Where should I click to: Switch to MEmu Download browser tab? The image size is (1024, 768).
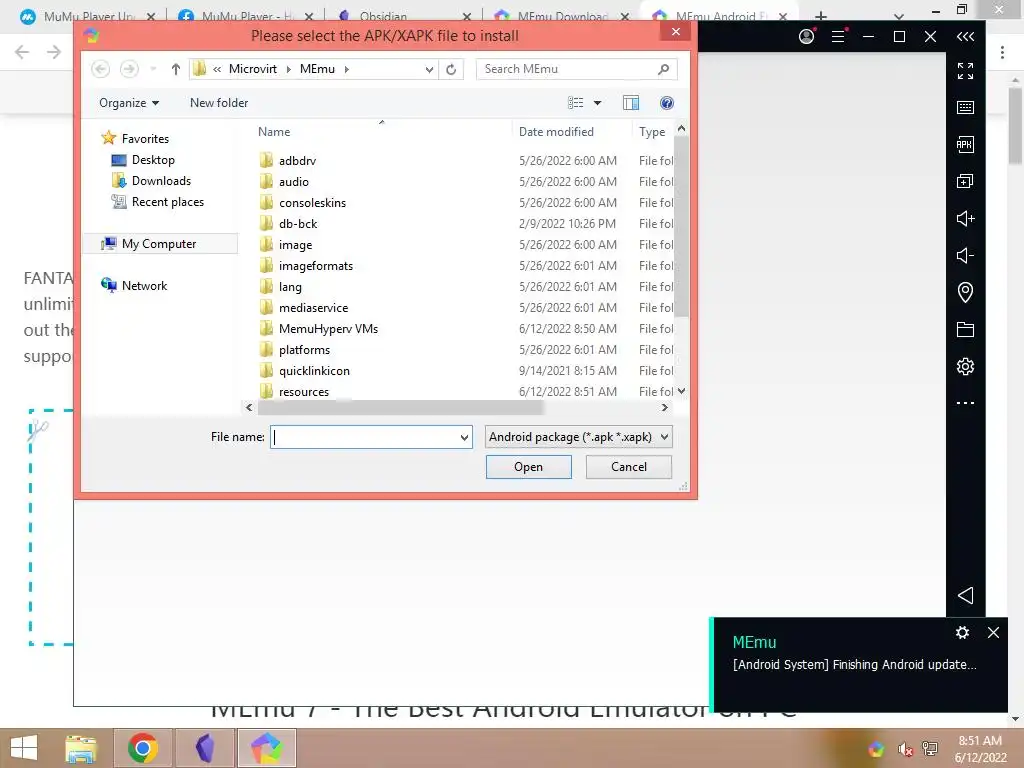coord(562,16)
